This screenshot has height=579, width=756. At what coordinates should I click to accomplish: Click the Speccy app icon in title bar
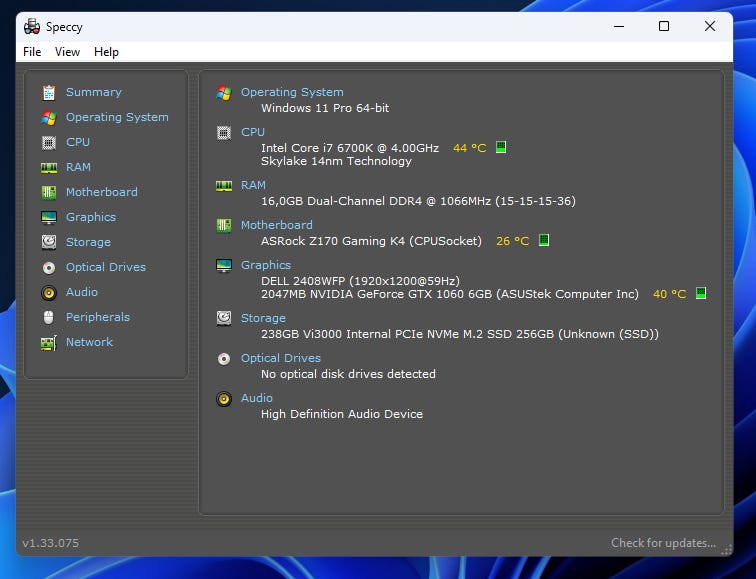pos(32,26)
